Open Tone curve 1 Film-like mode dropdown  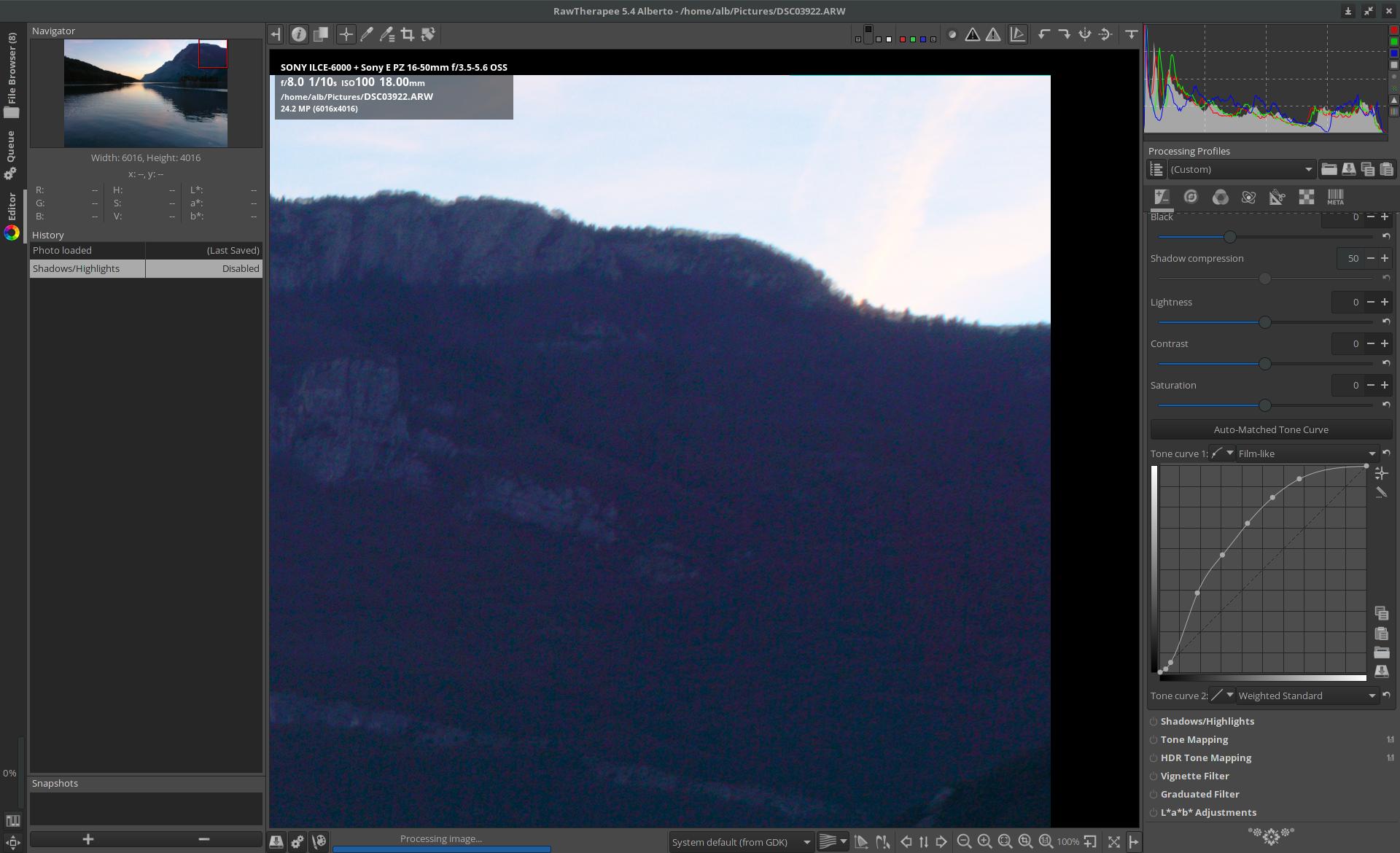click(1306, 453)
